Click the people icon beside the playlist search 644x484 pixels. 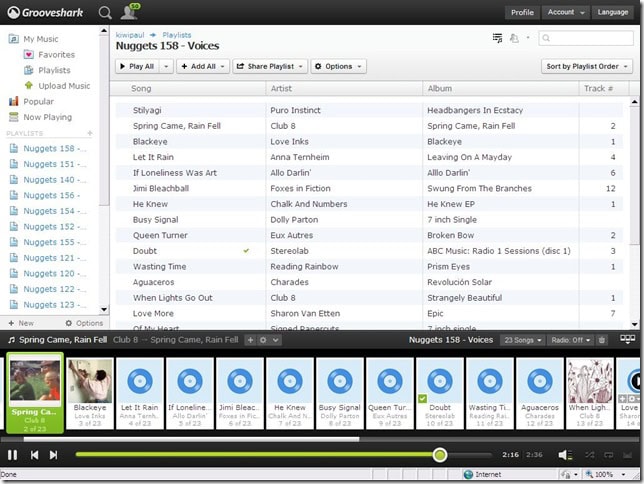(514, 38)
